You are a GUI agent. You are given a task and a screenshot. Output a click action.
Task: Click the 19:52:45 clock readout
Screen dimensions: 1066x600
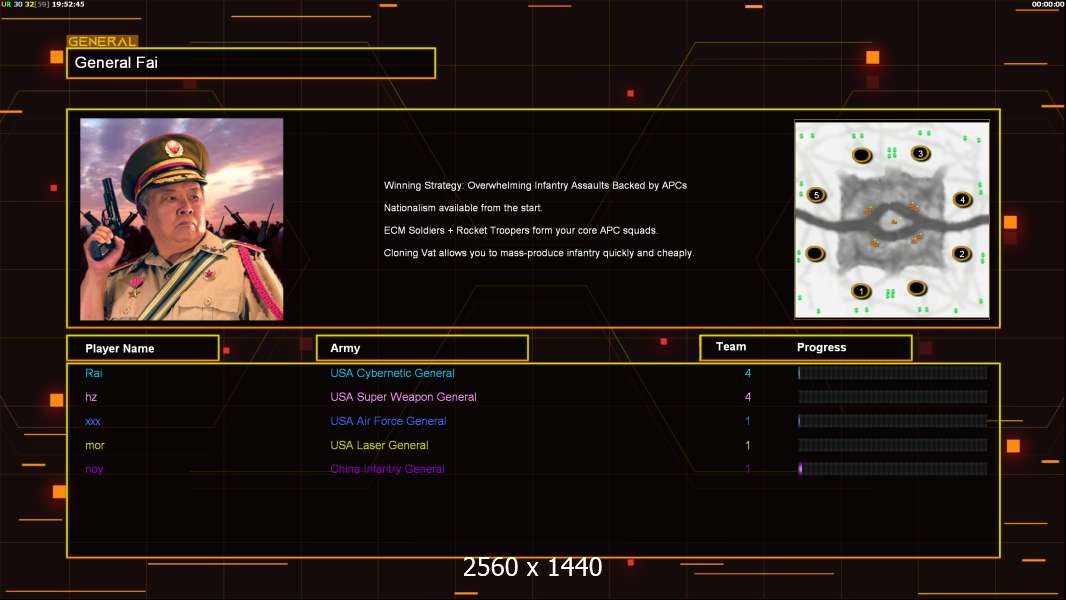pyautogui.click(x=68, y=4)
